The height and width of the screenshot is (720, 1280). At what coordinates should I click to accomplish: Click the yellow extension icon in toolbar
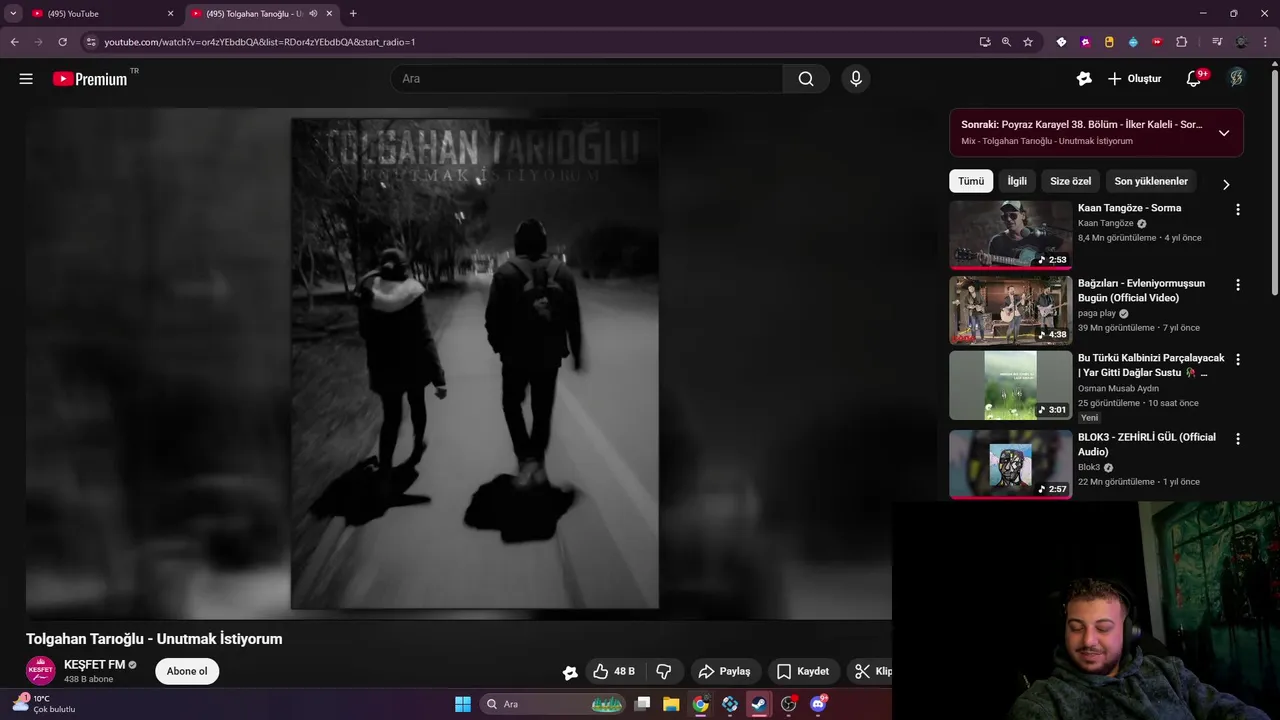click(x=1109, y=42)
